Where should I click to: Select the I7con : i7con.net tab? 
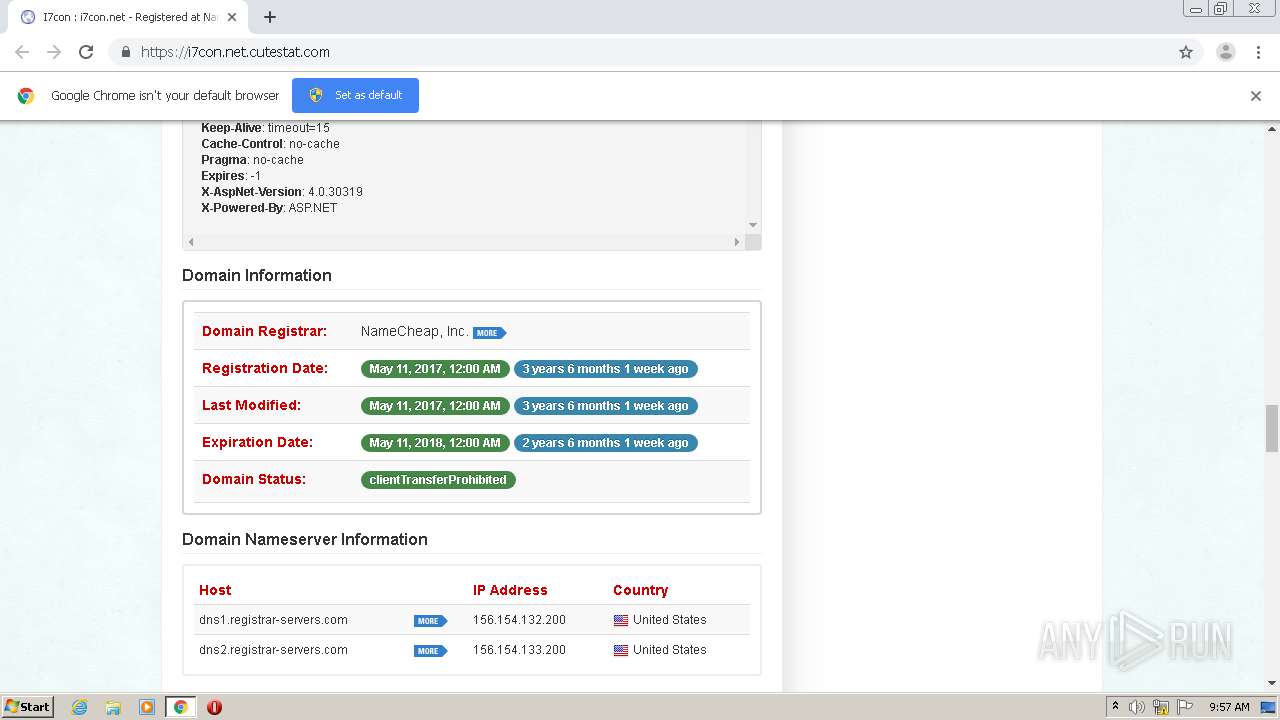(x=128, y=17)
